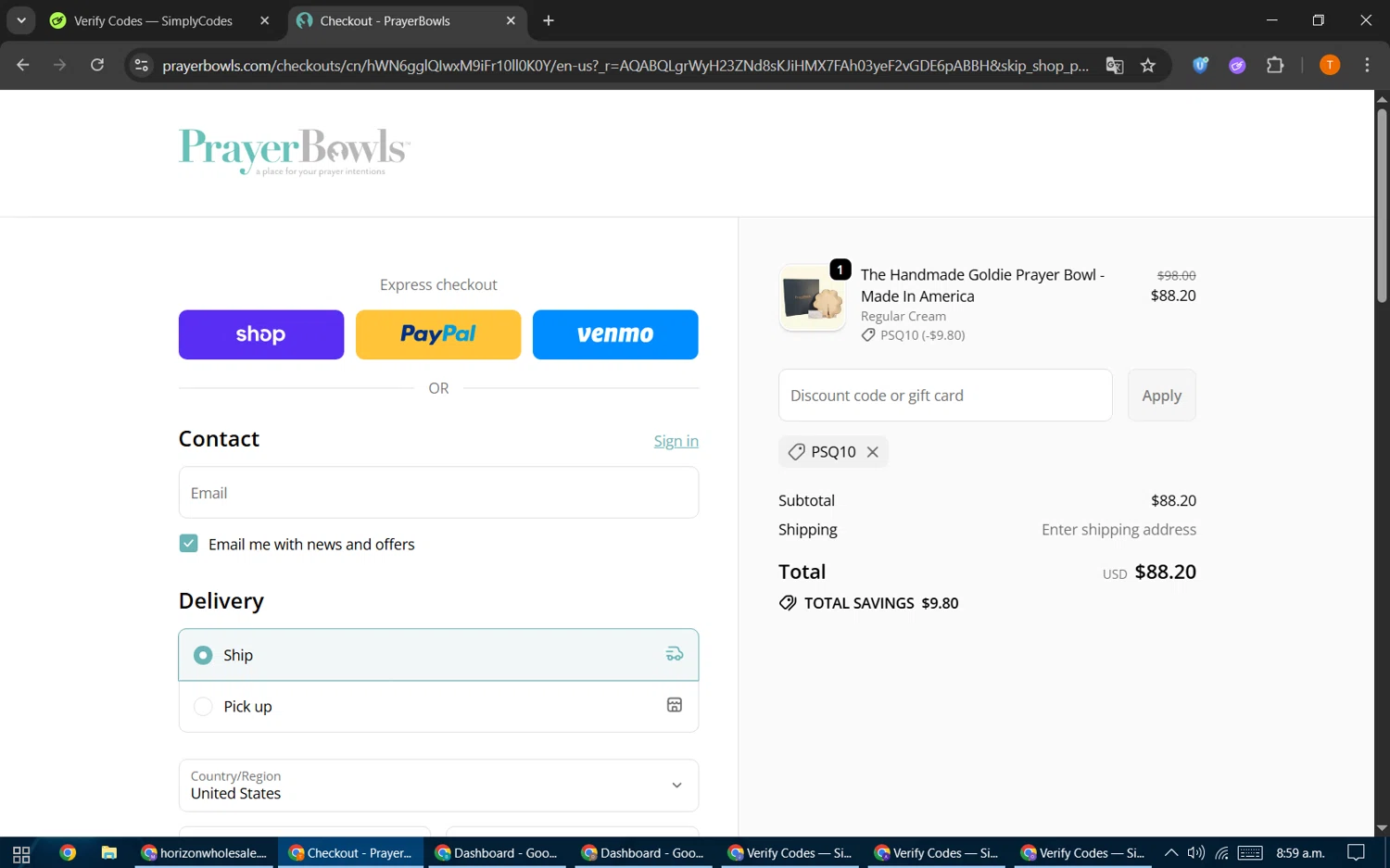Viewport: 1390px width, 868px height.
Task: Focus the Email contact field
Action: click(438, 493)
